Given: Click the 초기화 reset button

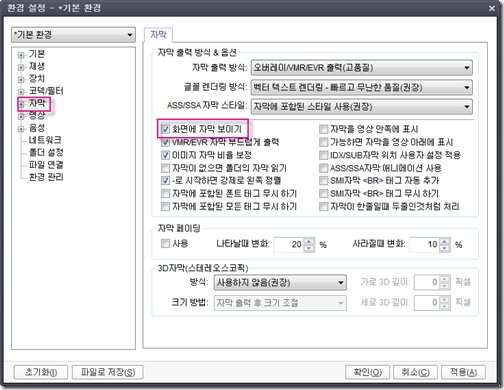Looking at the screenshot, I should click(x=41, y=372).
